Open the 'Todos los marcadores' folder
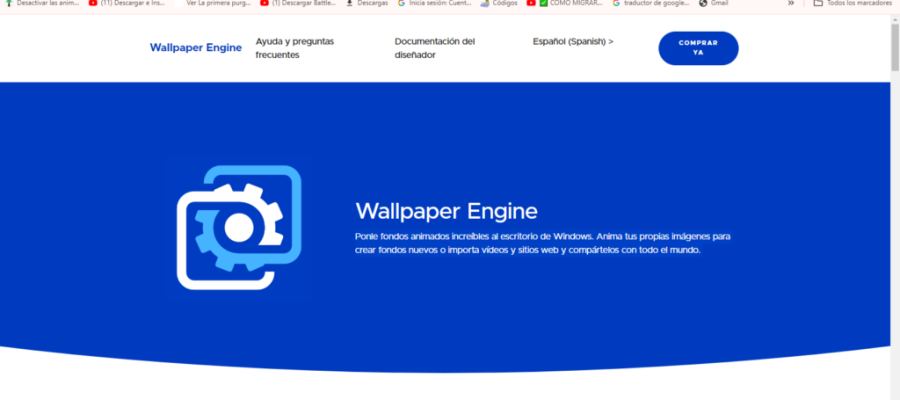The image size is (900, 400). pyautogui.click(x=853, y=4)
